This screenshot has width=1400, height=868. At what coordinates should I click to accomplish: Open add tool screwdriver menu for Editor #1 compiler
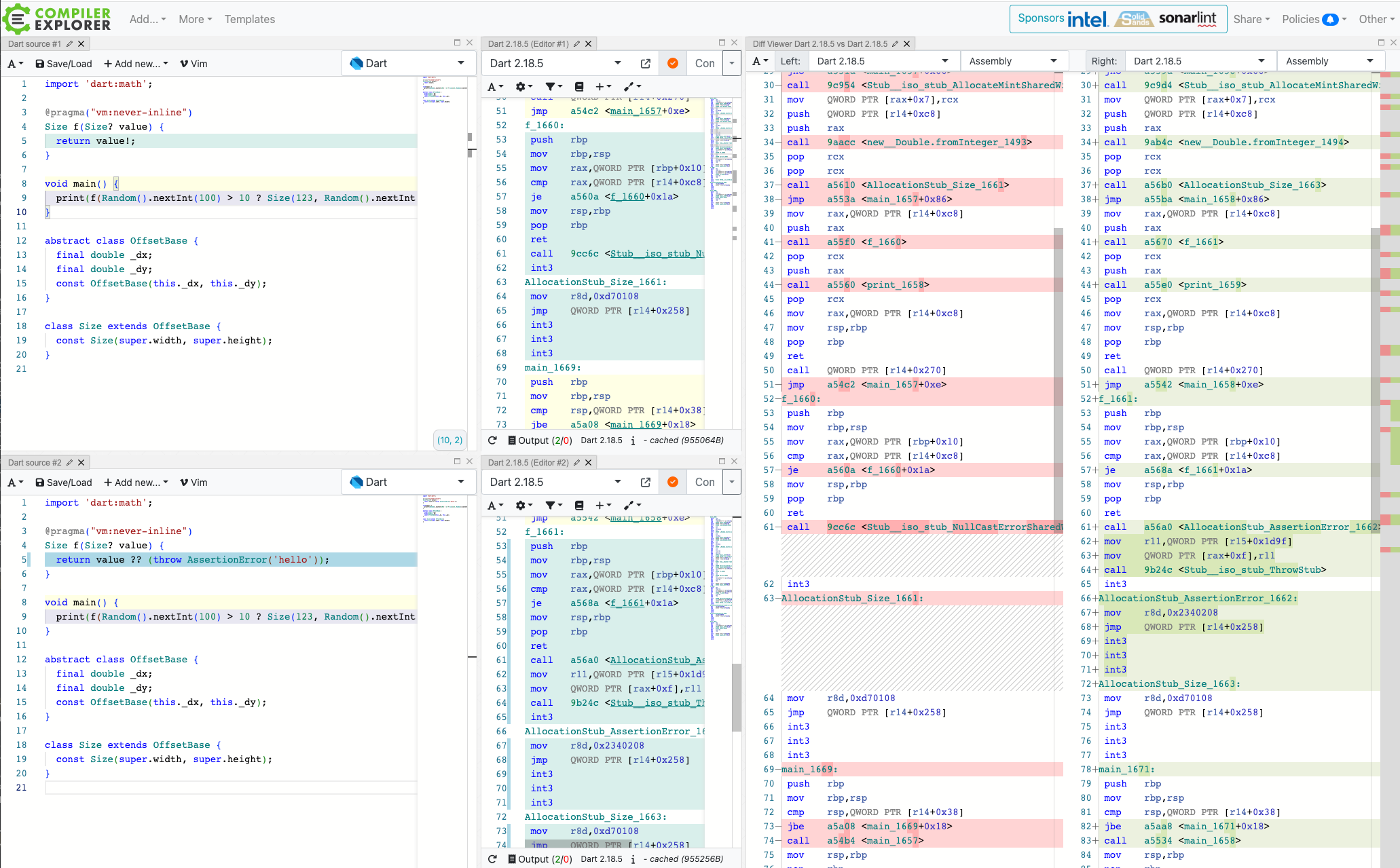coord(633,86)
